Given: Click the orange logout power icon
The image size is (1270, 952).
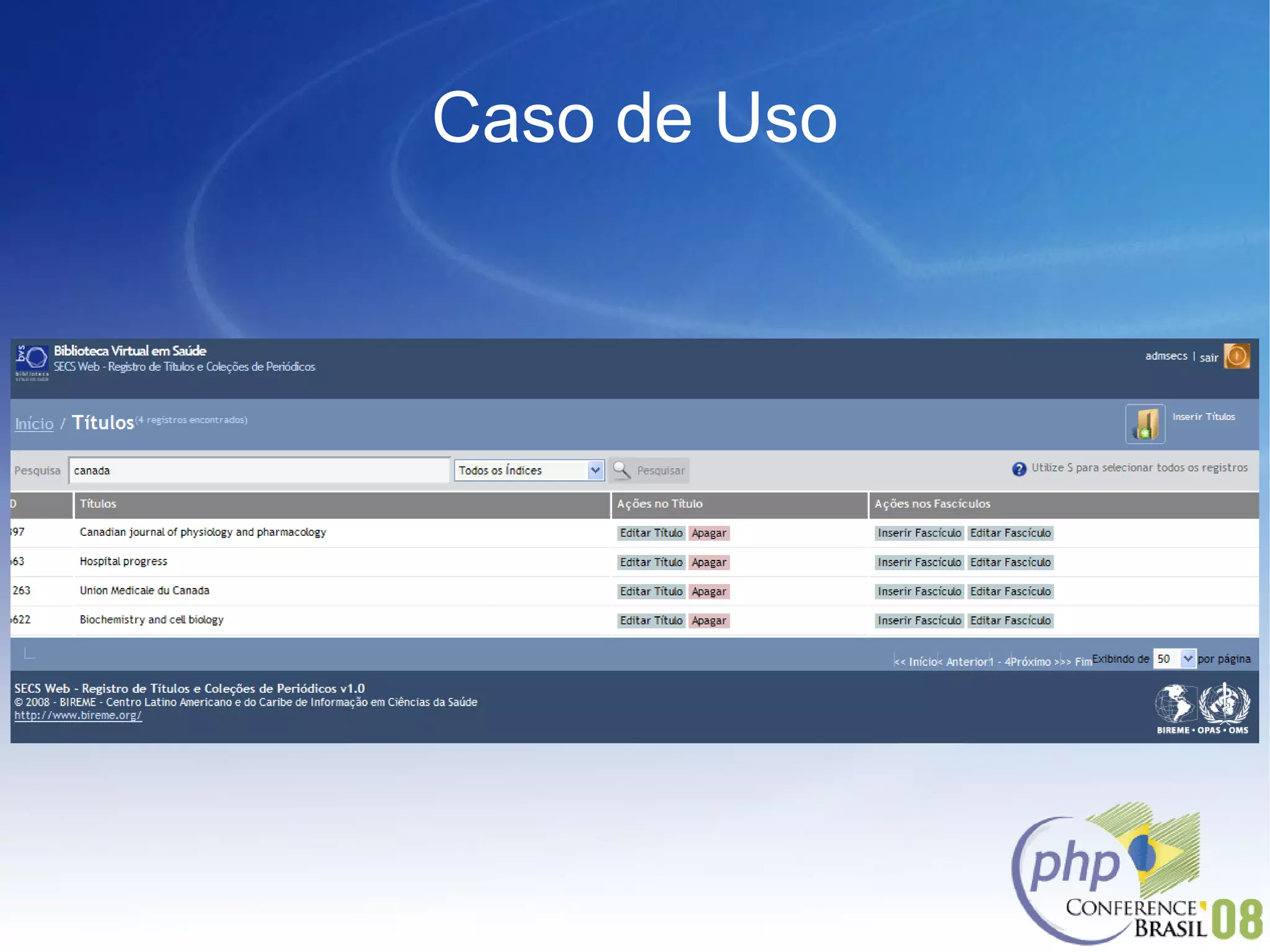Looking at the screenshot, I should 1237,356.
